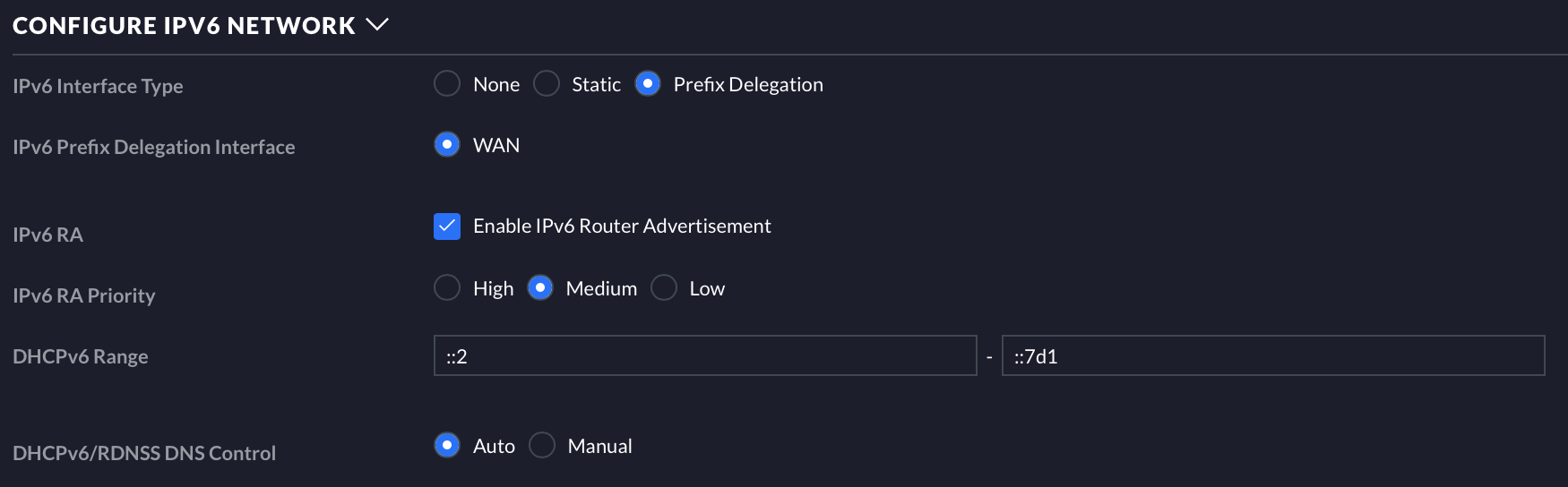Select WAN as prefix delegation interface
Screen dimensions: 1568x487
tap(447, 145)
